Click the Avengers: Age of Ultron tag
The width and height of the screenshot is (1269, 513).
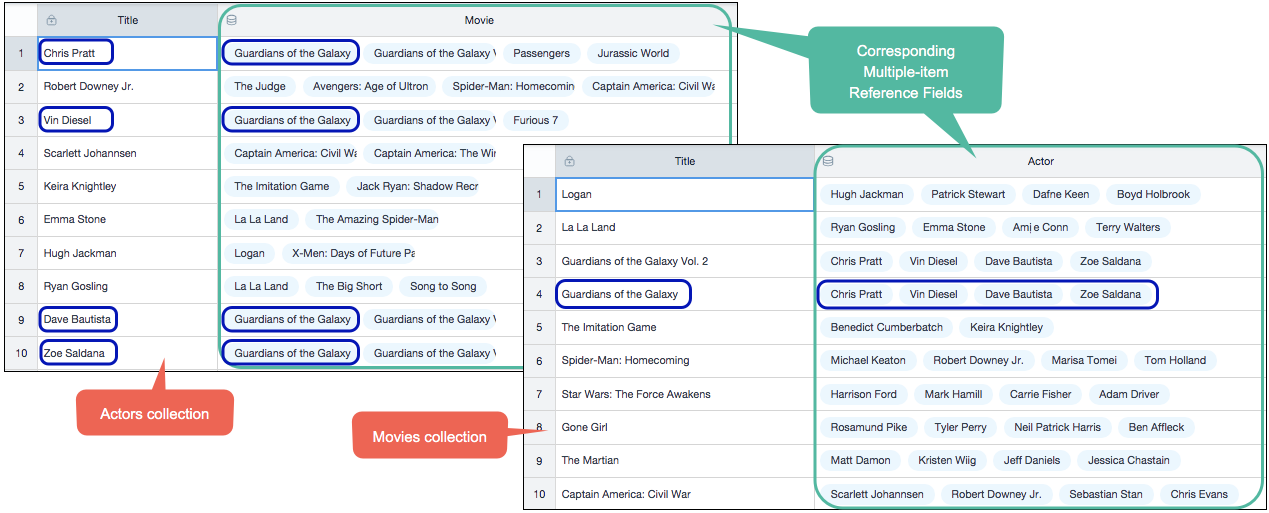pos(370,86)
